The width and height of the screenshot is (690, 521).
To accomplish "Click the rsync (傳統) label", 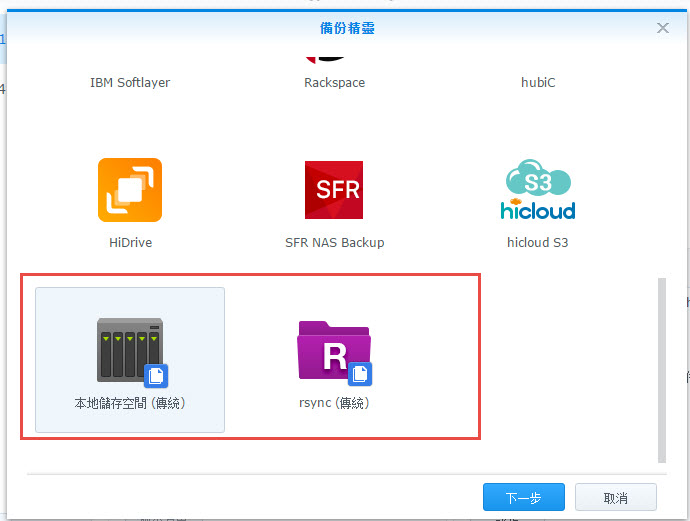I will 334,403.
